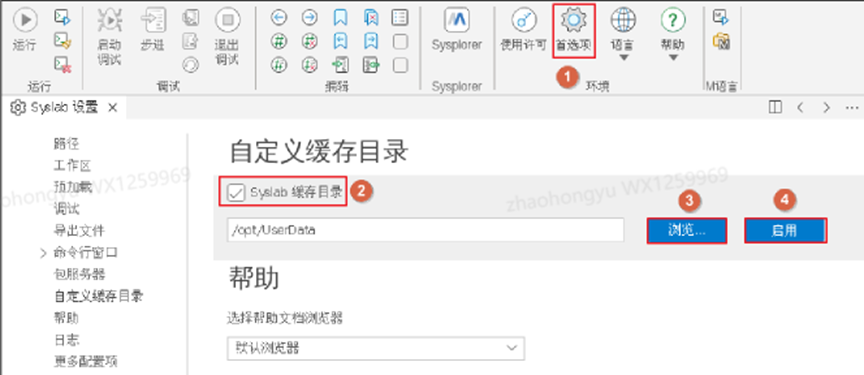Click the M folder icon in M语言 group
Image resolution: width=864 pixels, height=375 pixels.
coord(721,41)
